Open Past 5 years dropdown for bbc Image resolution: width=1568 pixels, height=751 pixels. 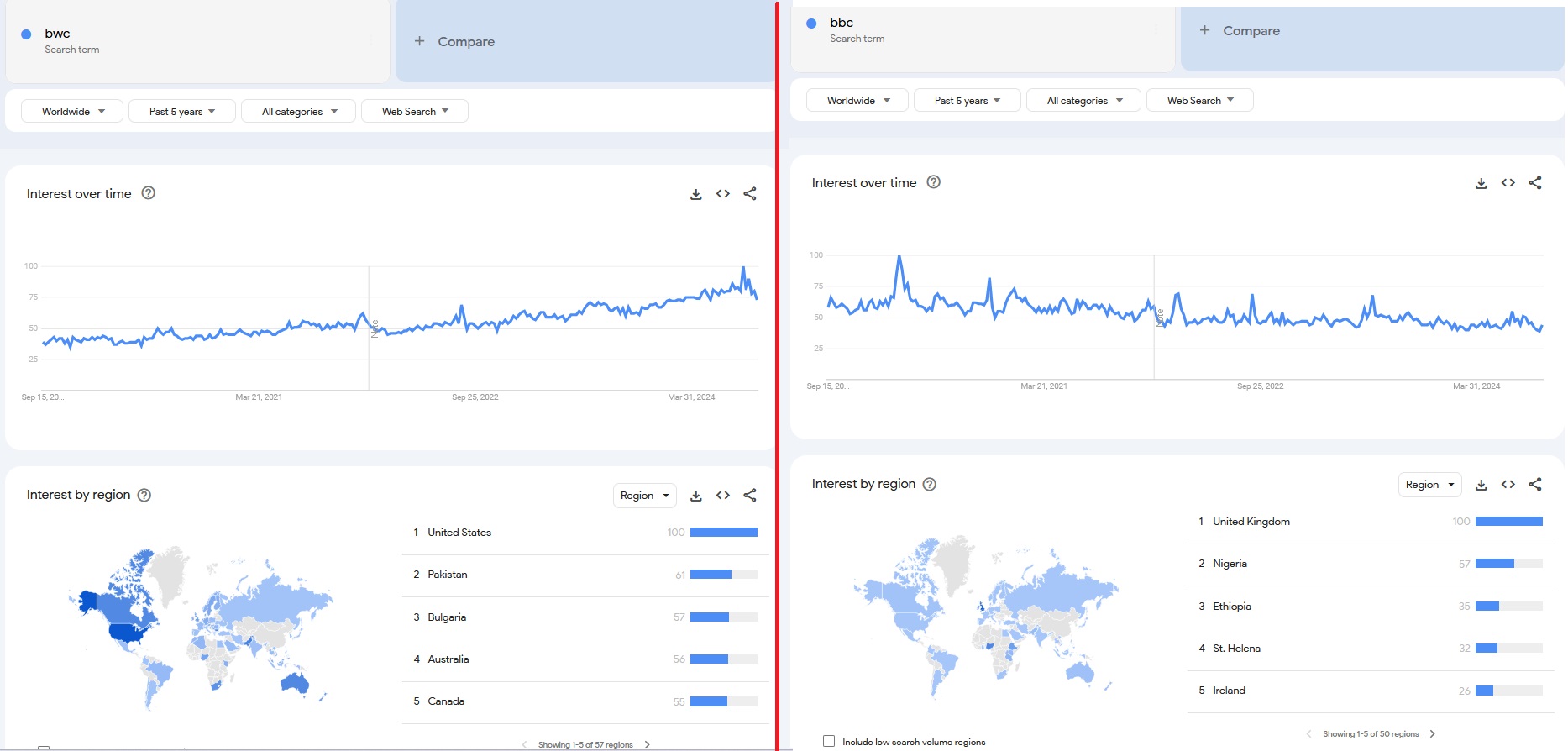click(x=968, y=100)
